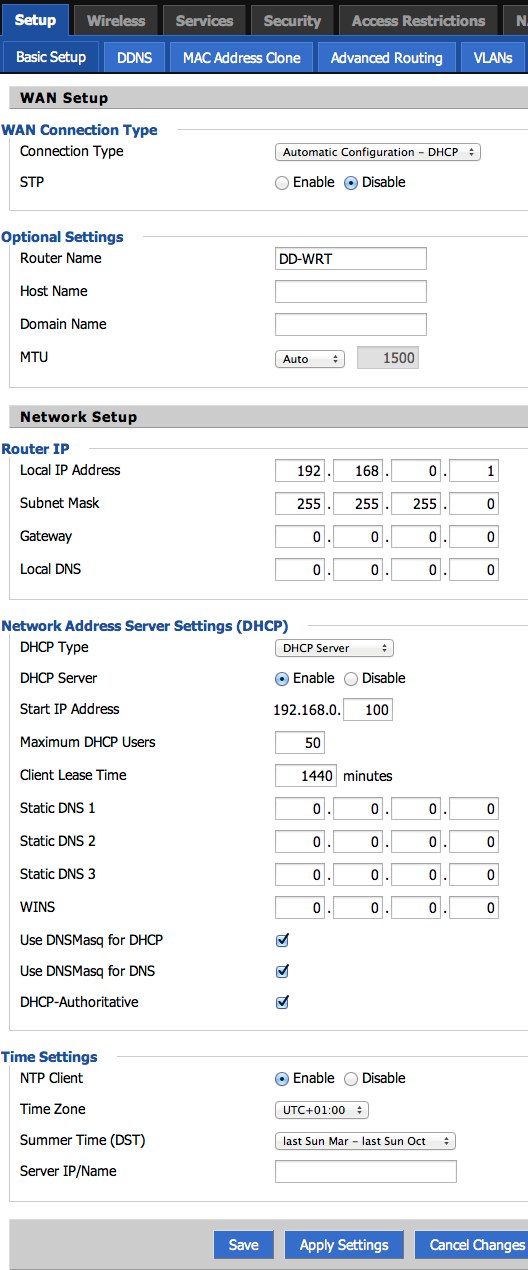Expand the DHCP Type dropdown

(x=334, y=648)
